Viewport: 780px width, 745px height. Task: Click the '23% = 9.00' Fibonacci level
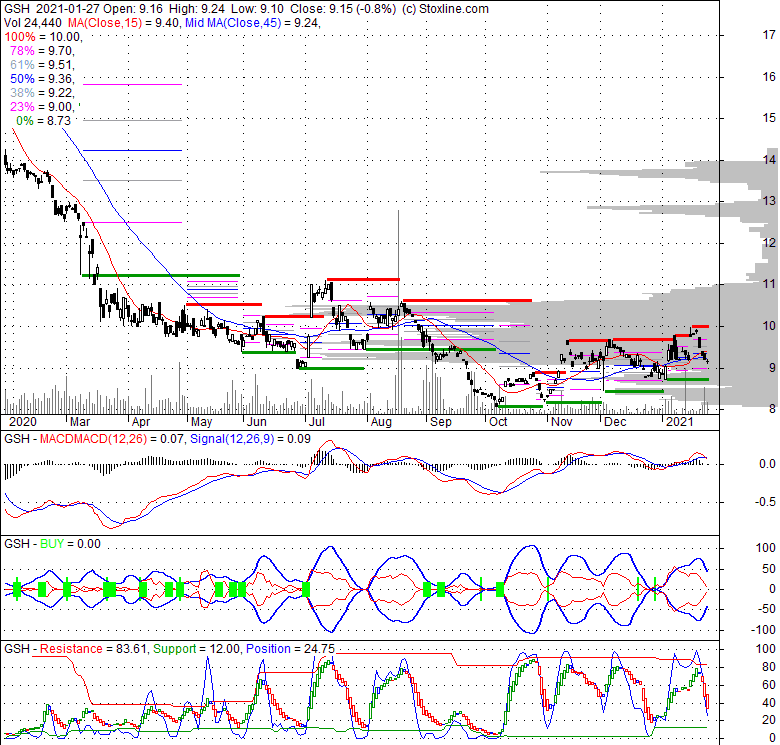(42, 106)
